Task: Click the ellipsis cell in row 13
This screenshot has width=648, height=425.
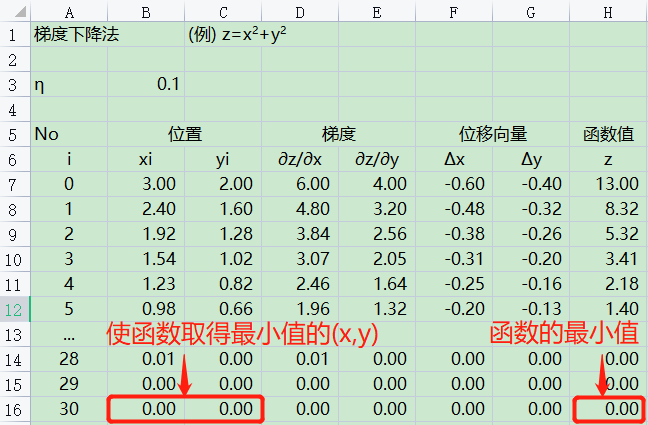Action: point(68,333)
